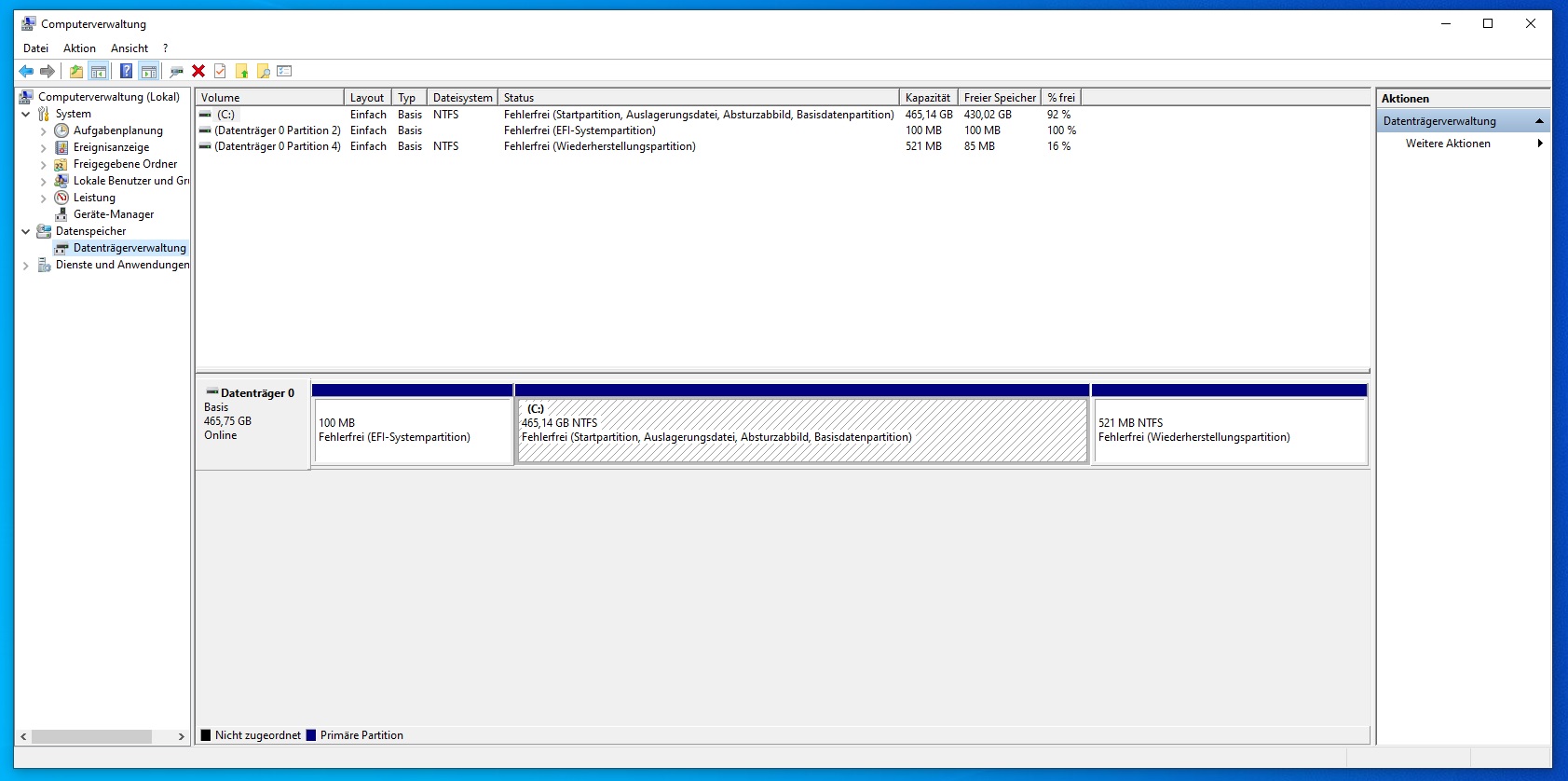
Task: Select the Geräte-Manager tree item
Action: point(114,214)
